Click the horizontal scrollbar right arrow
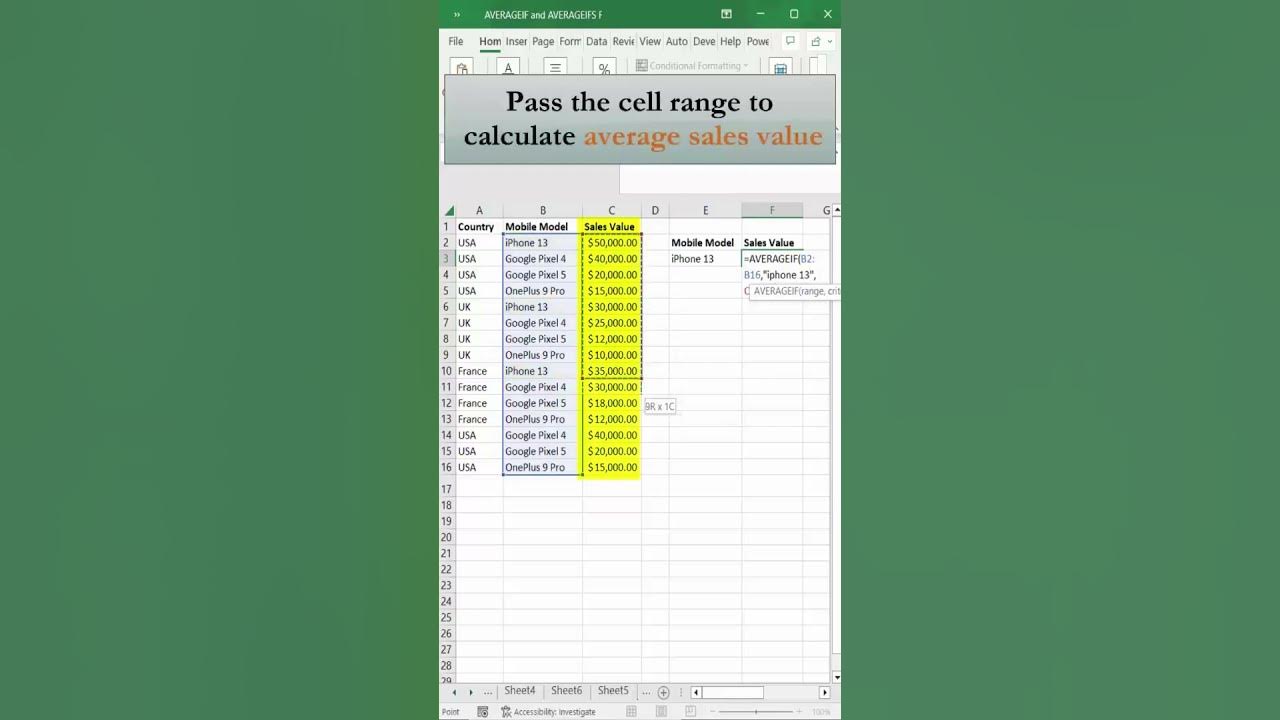 tap(825, 692)
